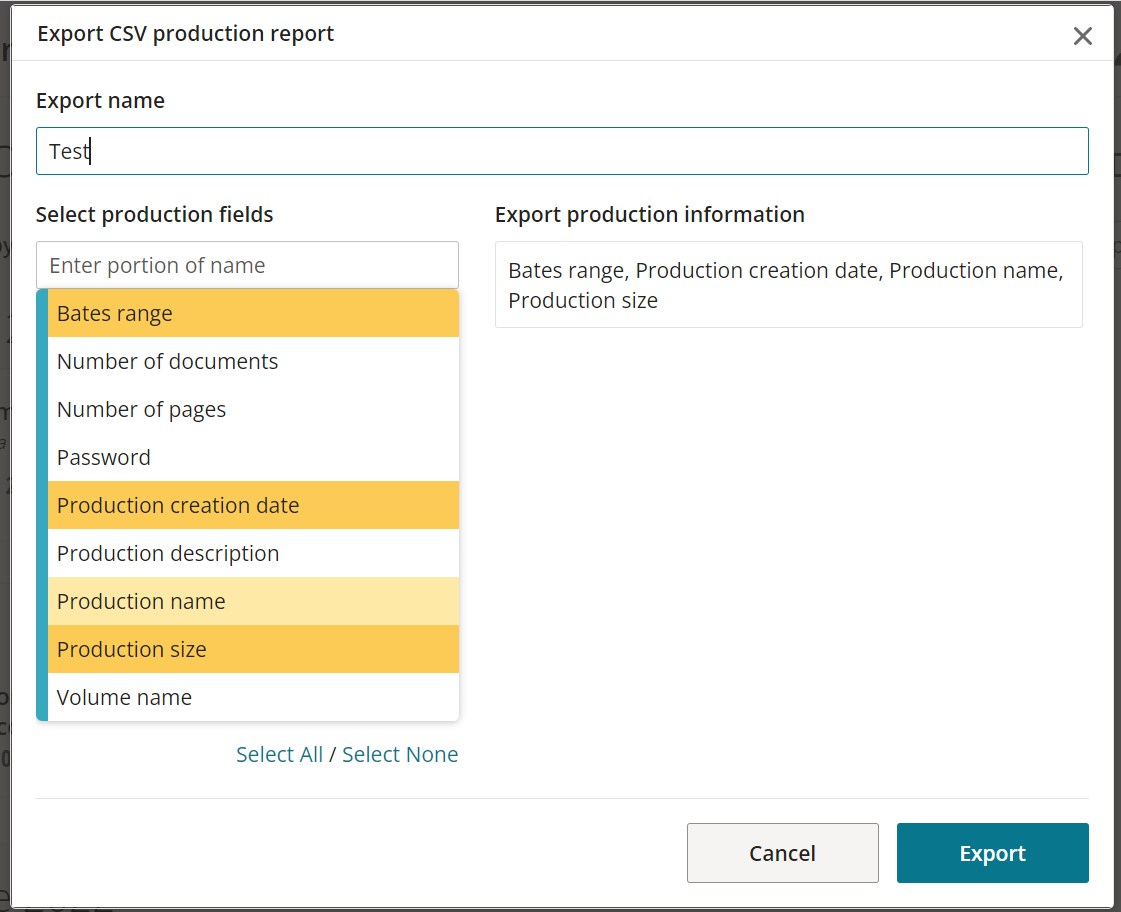Viewport: 1121px width, 912px height.
Task: Click the Select All link
Action: [x=280, y=754]
